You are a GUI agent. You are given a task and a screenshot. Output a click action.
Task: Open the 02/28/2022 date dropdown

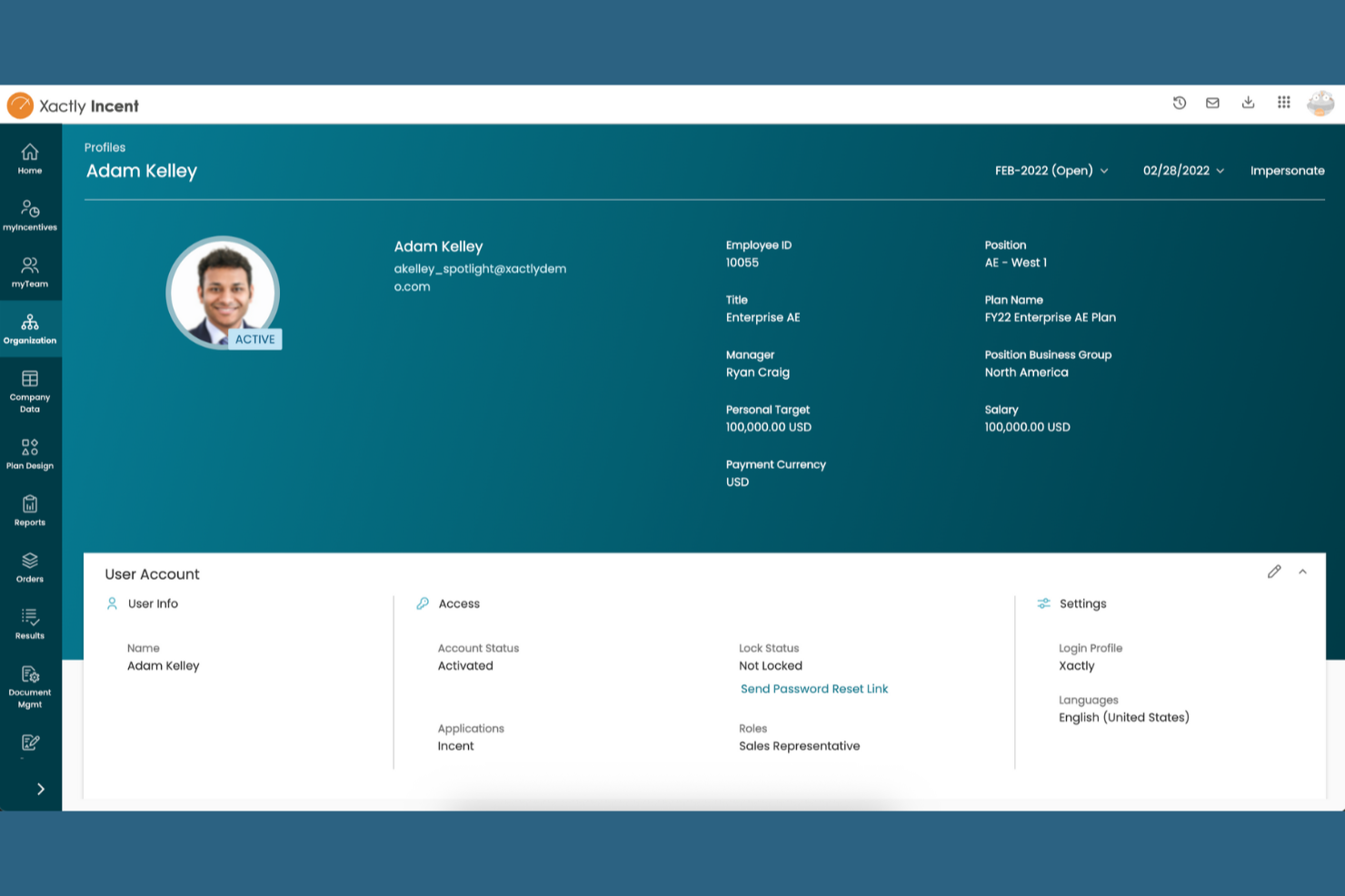point(1183,171)
